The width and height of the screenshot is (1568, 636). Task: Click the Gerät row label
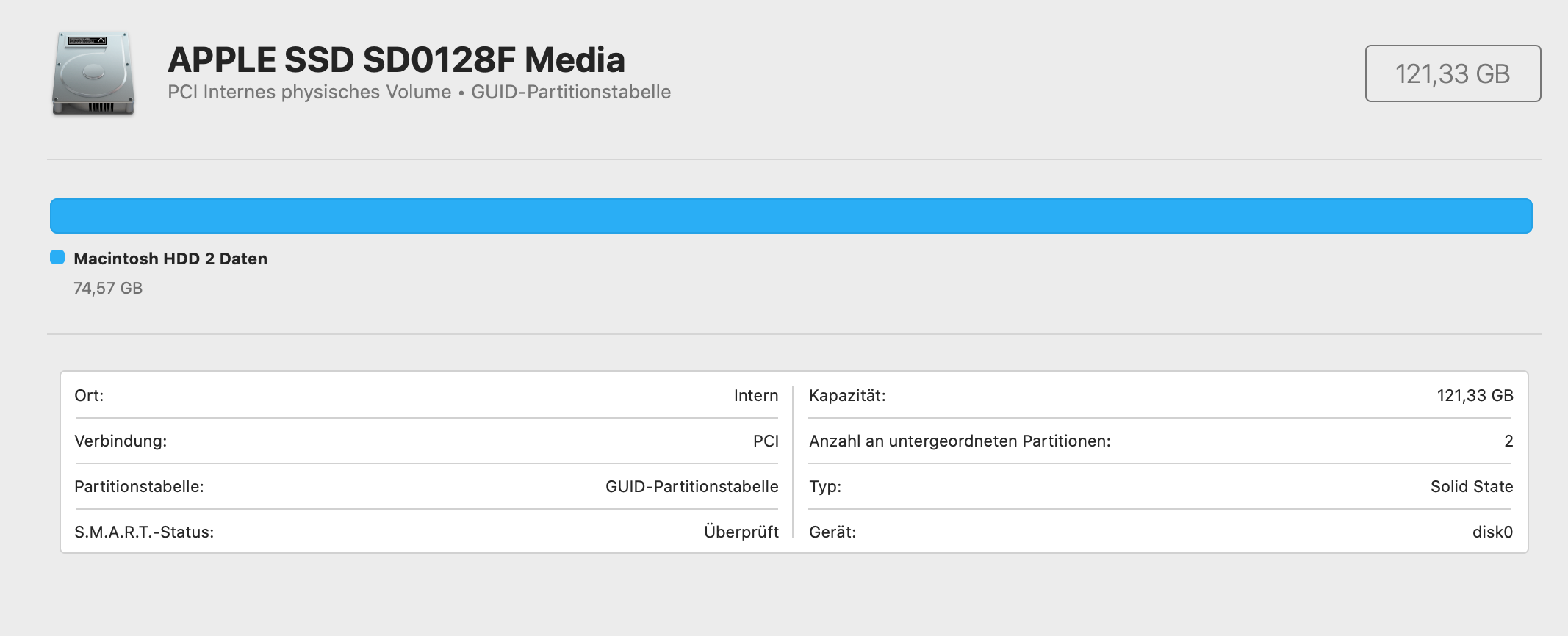(x=832, y=532)
